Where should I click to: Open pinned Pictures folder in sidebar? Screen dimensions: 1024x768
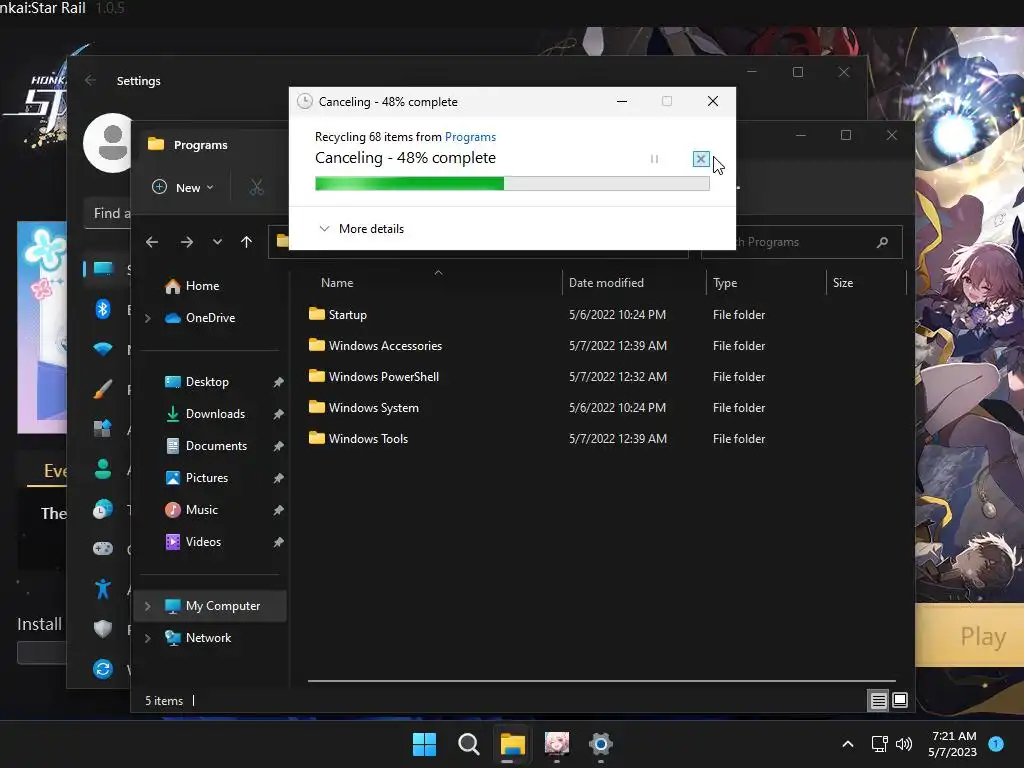coord(206,478)
